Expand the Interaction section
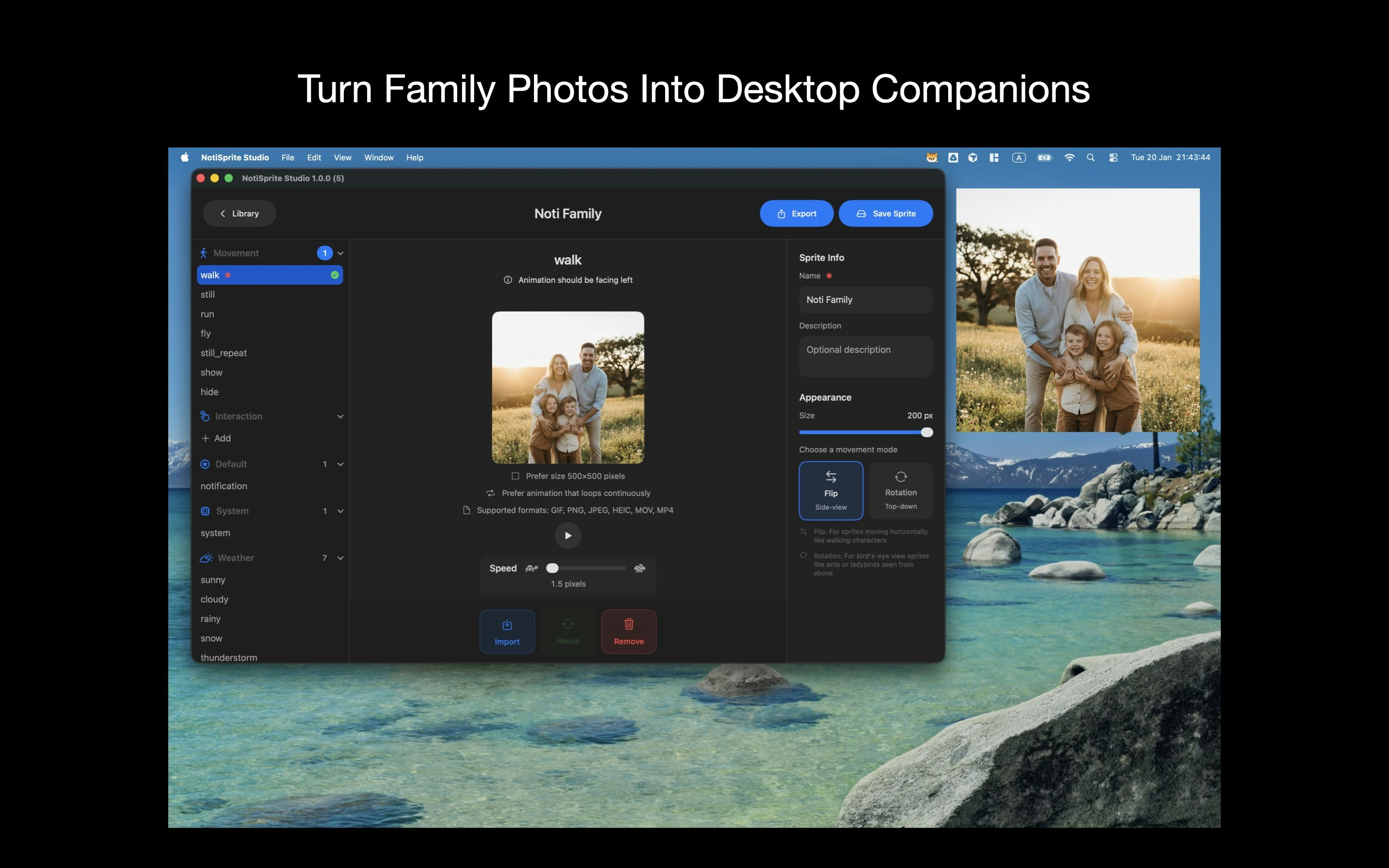This screenshot has width=1389, height=868. (340, 416)
